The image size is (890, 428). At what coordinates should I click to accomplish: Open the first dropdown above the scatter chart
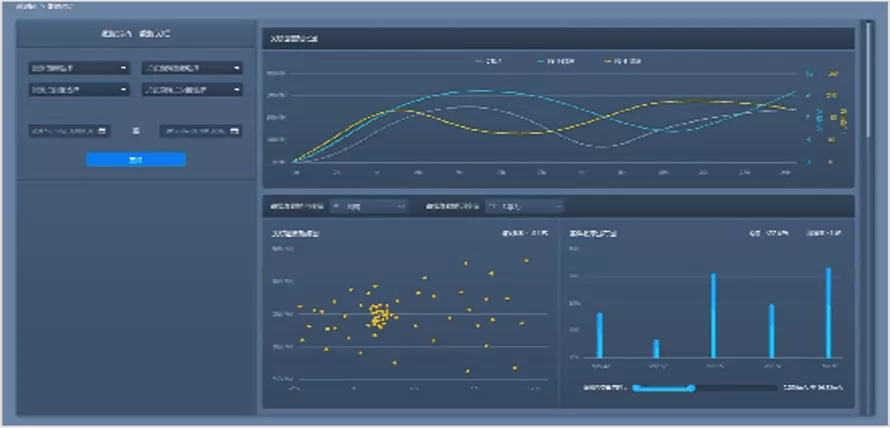[x=369, y=207]
